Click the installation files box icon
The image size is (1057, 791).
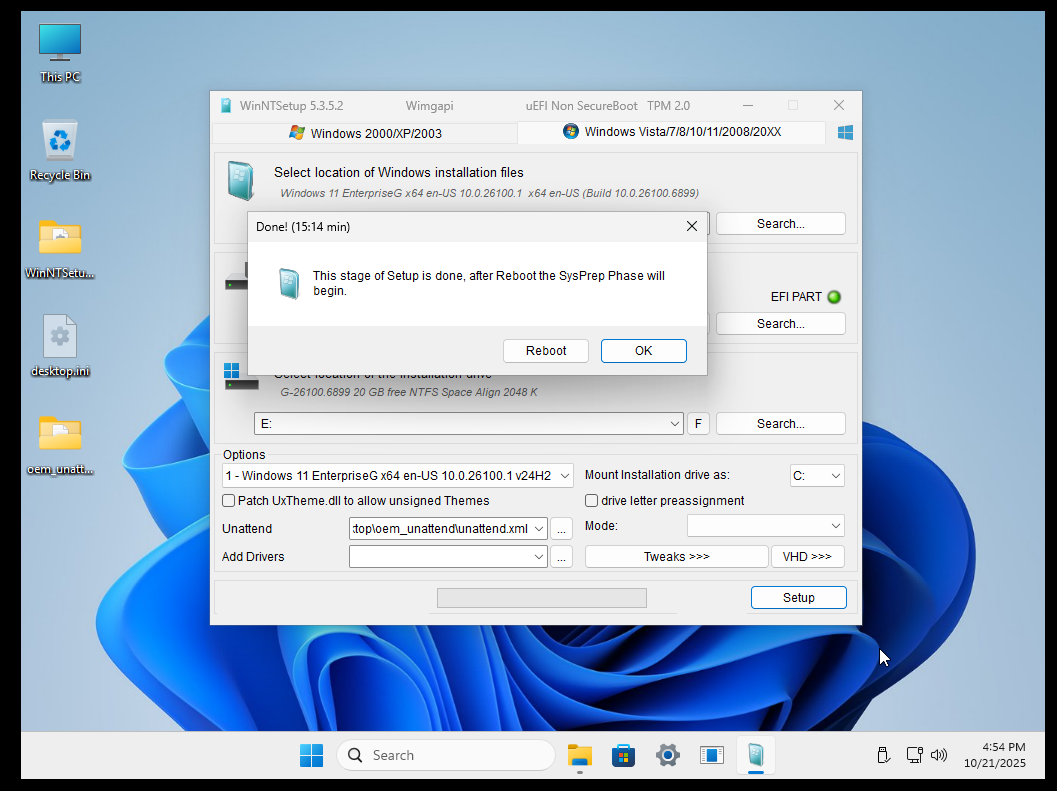pyautogui.click(x=240, y=181)
